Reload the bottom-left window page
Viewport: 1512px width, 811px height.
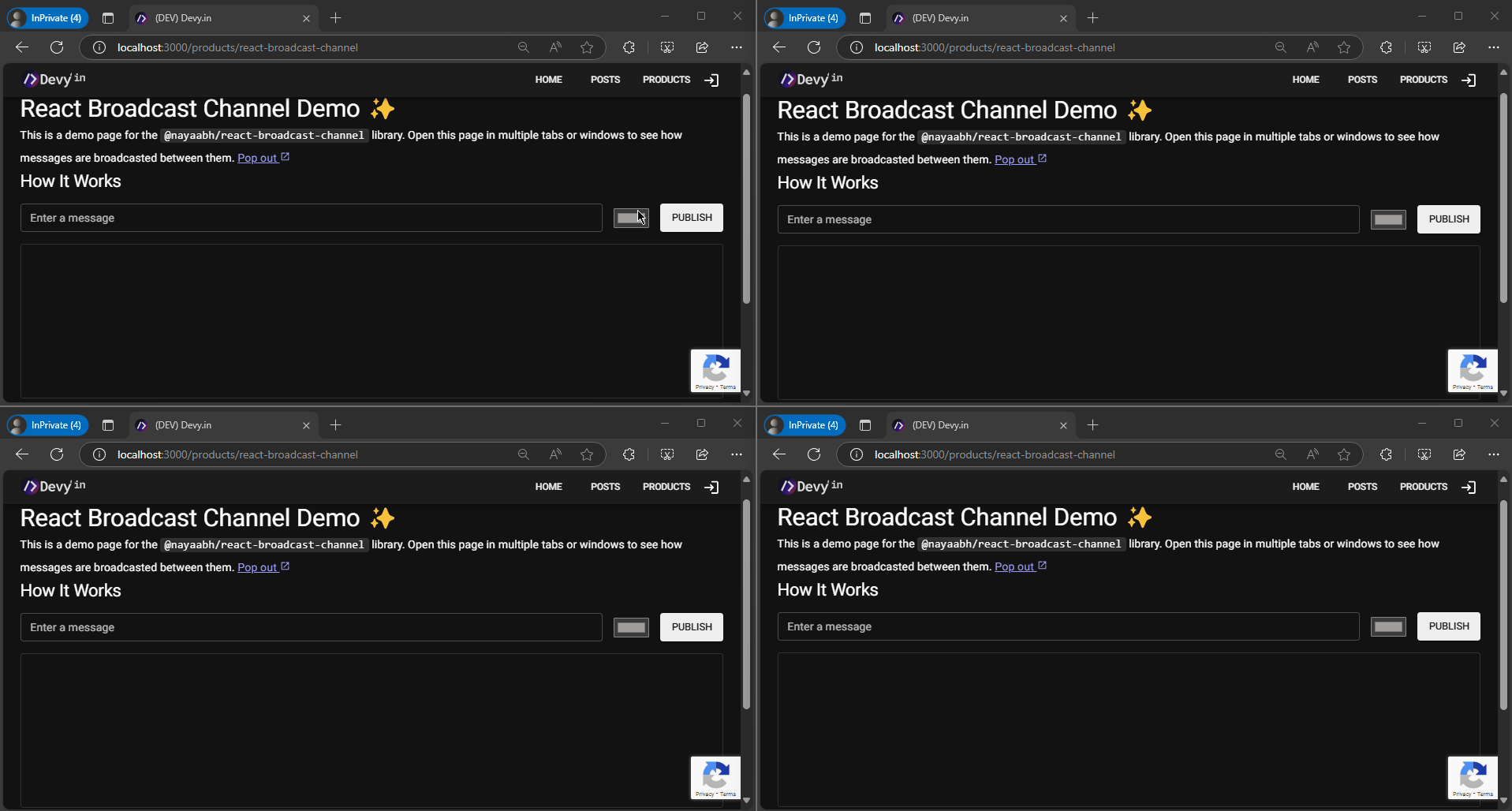click(57, 454)
